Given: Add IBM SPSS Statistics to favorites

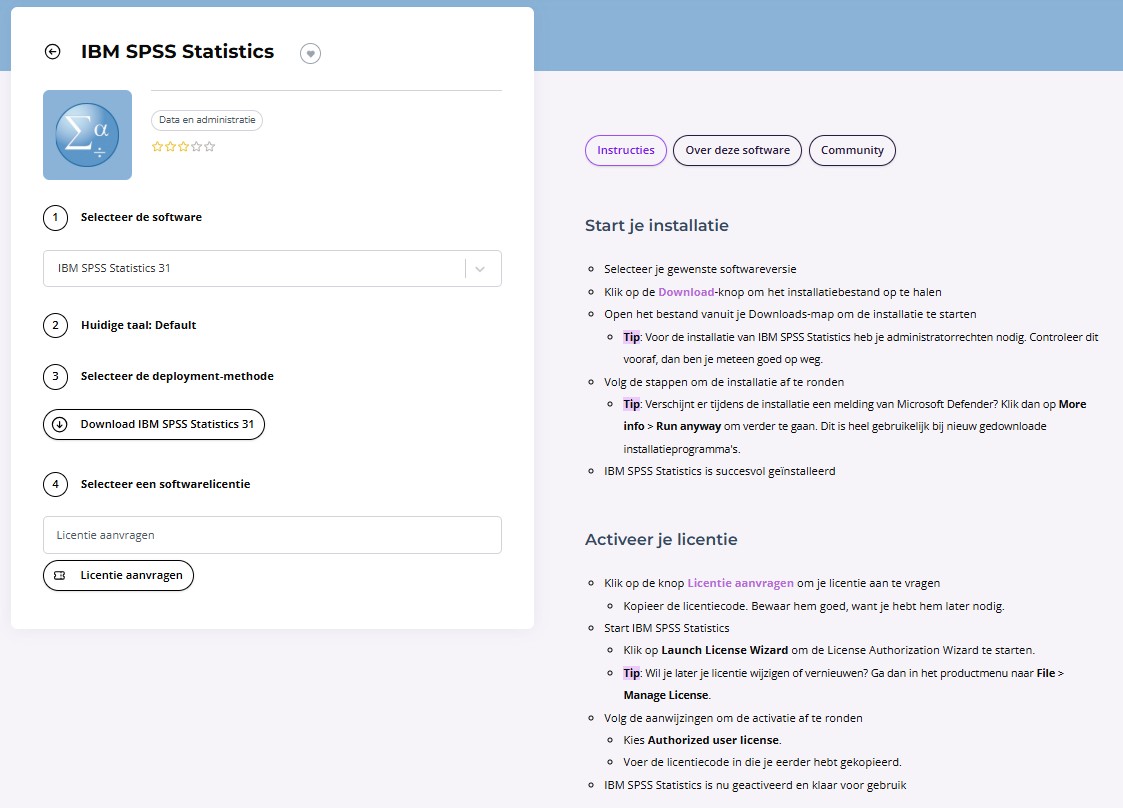Looking at the screenshot, I should tap(310, 53).
